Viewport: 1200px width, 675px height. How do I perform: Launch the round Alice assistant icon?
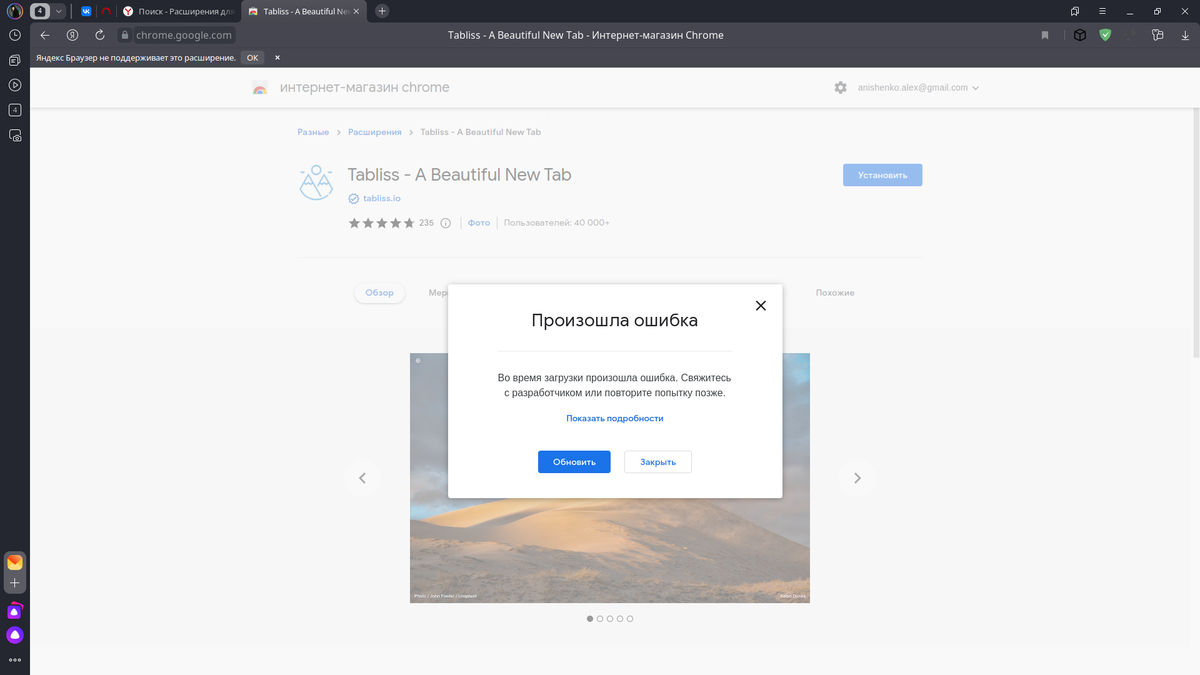[x=14, y=635]
